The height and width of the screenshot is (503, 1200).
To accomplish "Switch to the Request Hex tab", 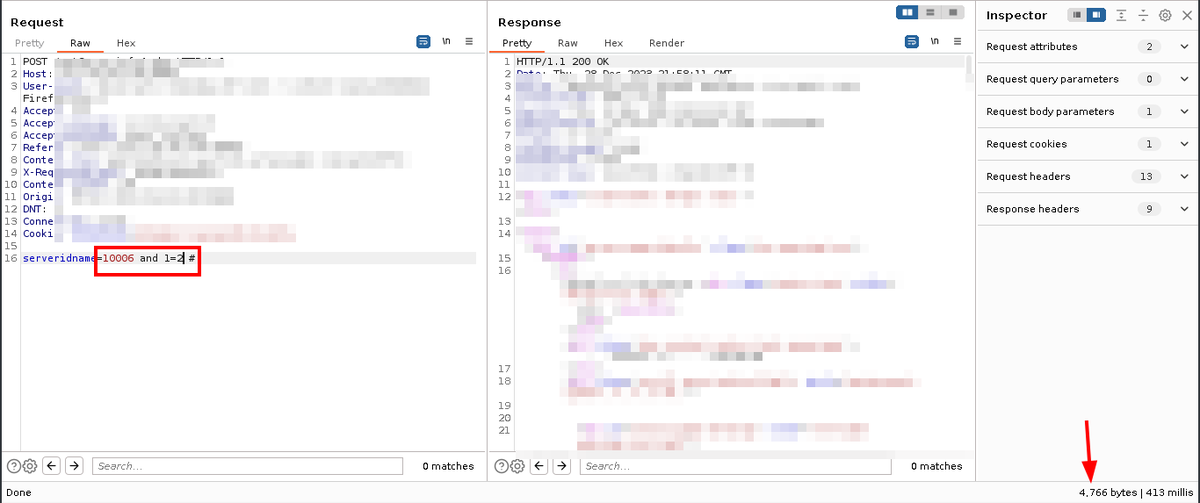I will (126, 43).
